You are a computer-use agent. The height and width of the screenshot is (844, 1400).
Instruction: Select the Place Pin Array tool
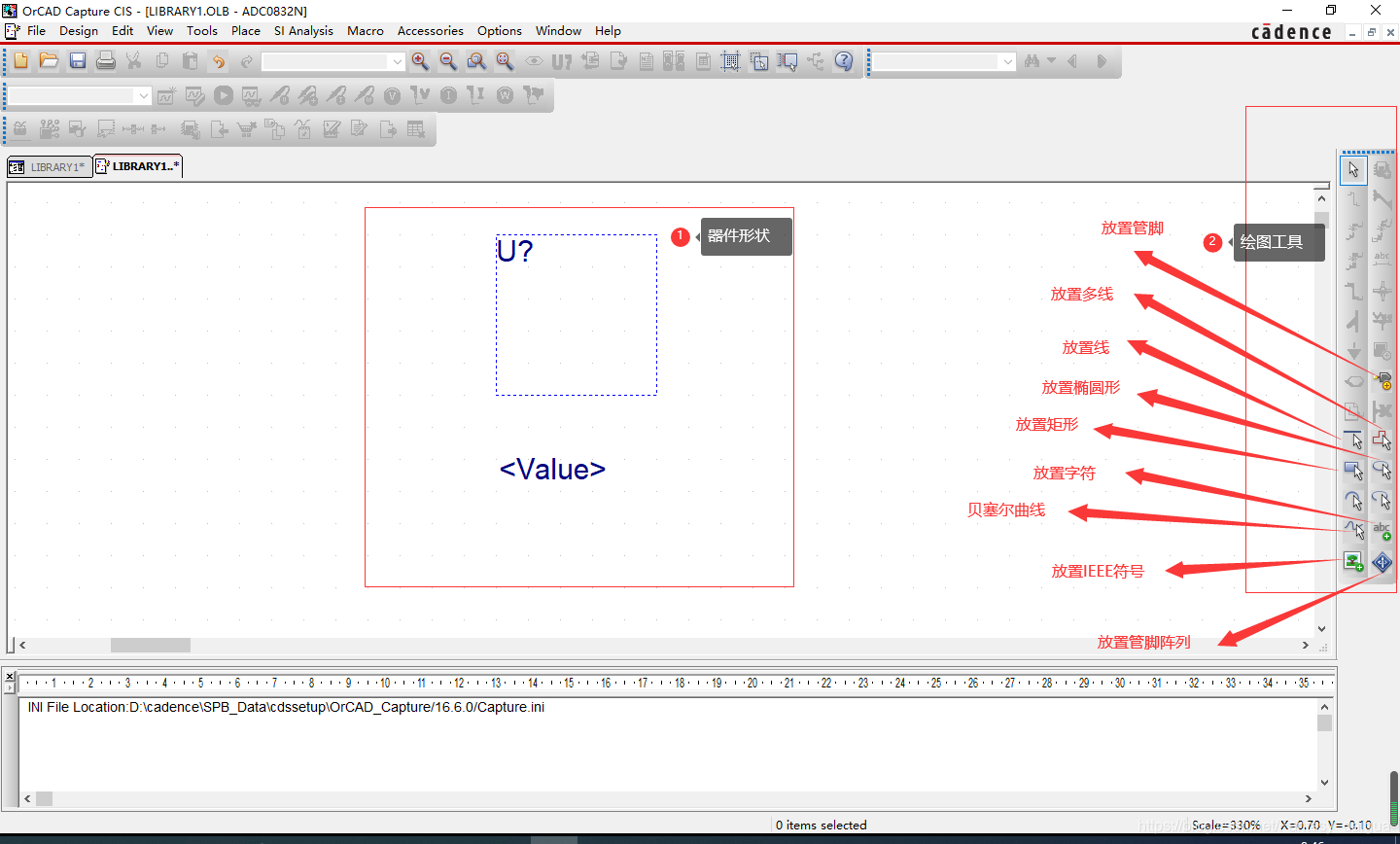1382,562
